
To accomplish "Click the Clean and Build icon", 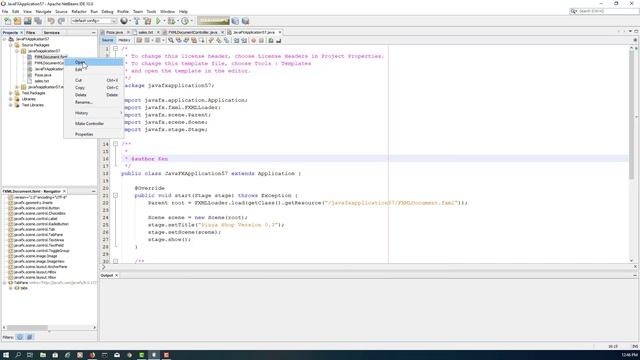I will pos(147,21).
